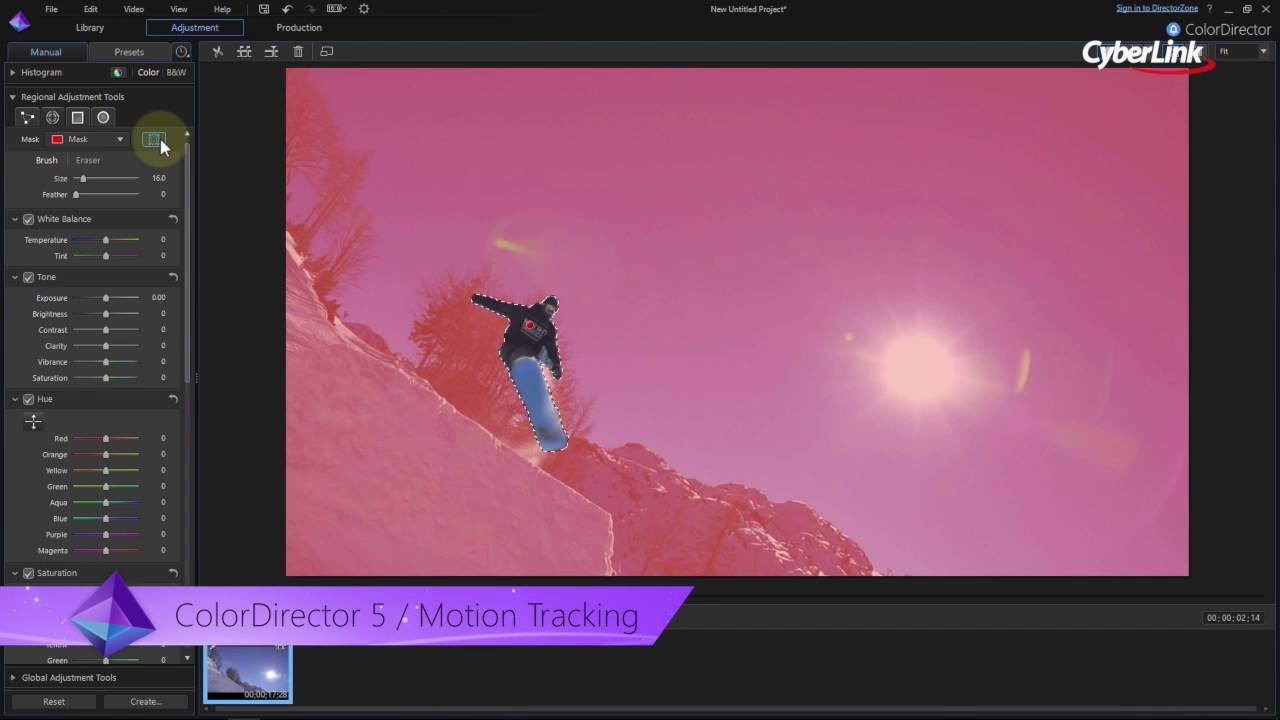This screenshot has width=1280, height=720.
Task: Click the Reset button
Action: (54, 702)
